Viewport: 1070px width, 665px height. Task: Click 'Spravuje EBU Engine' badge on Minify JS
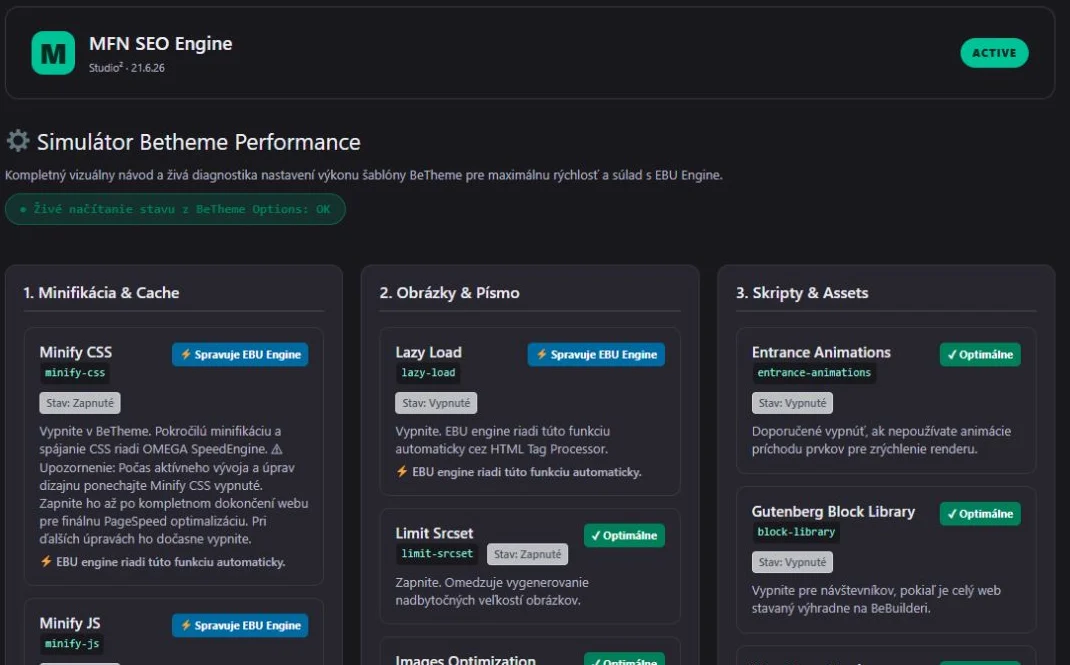(x=240, y=625)
